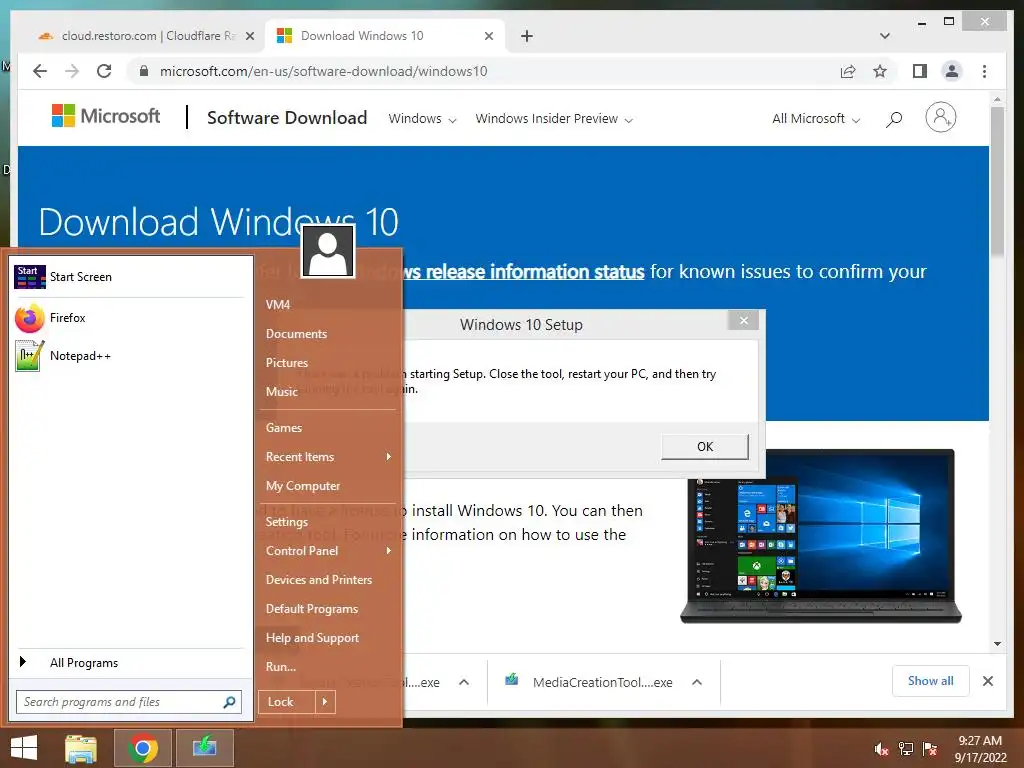Bookmark this page with the star icon
The width and height of the screenshot is (1024, 768).
click(880, 71)
